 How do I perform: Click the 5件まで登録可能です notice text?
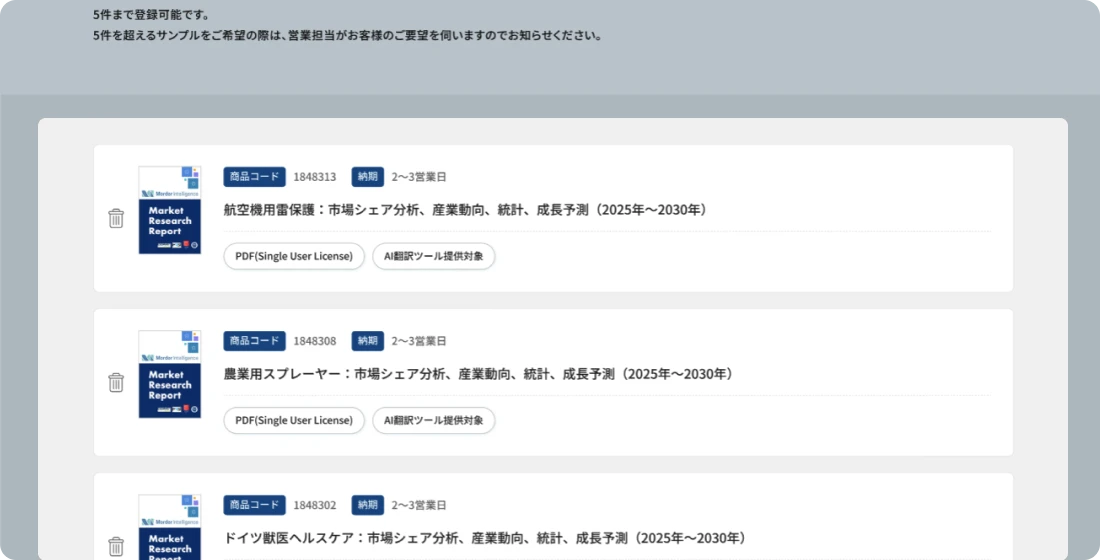[151, 15]
